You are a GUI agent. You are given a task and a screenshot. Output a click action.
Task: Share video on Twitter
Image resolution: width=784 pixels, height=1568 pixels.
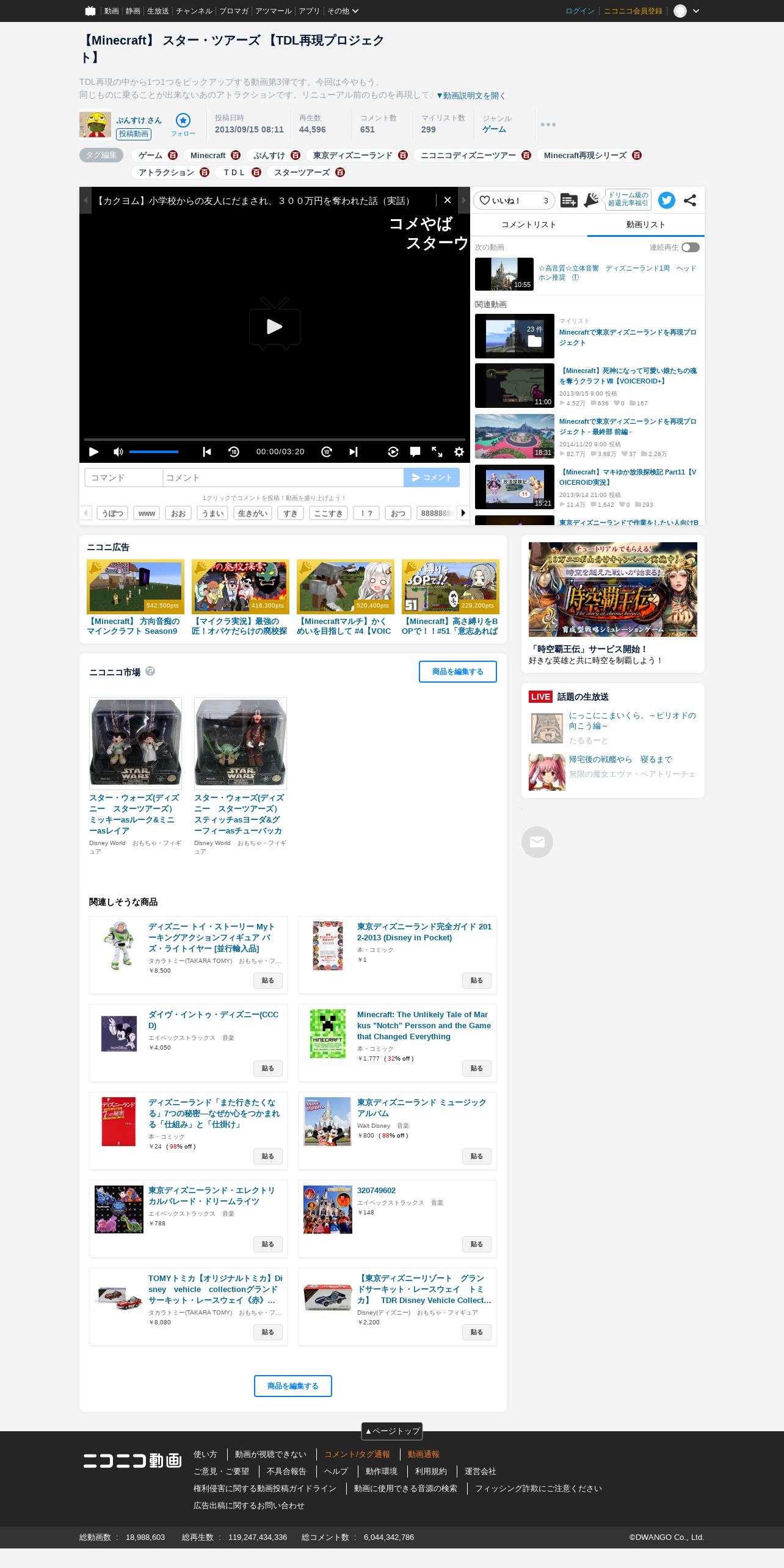[x=667, y=200]
